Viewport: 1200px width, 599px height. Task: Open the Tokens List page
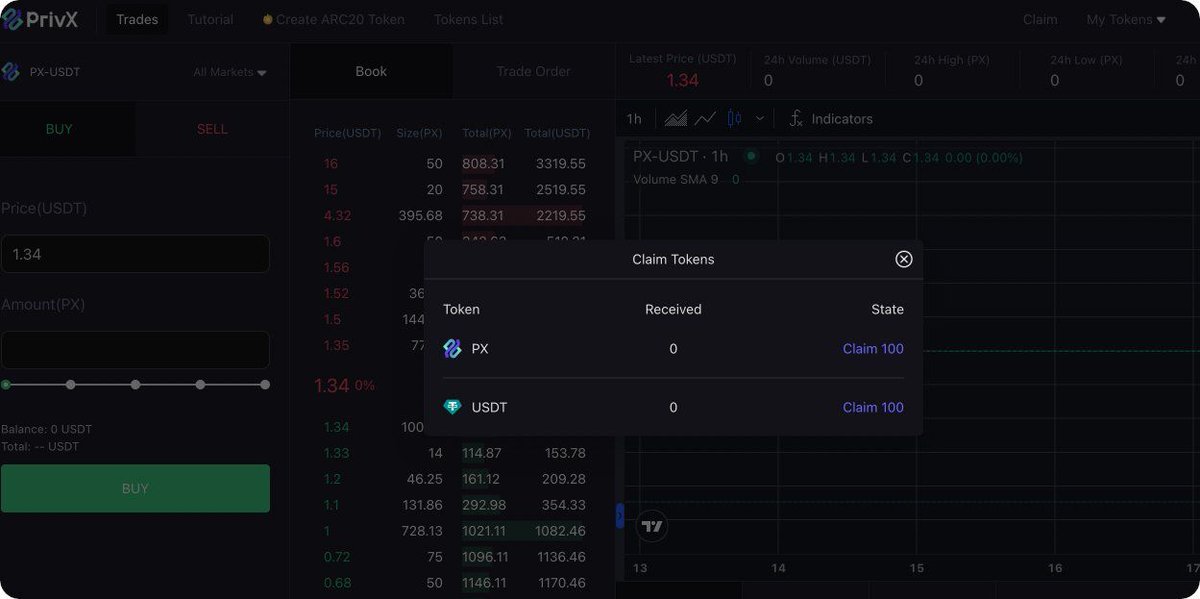(x=468, y=19)
